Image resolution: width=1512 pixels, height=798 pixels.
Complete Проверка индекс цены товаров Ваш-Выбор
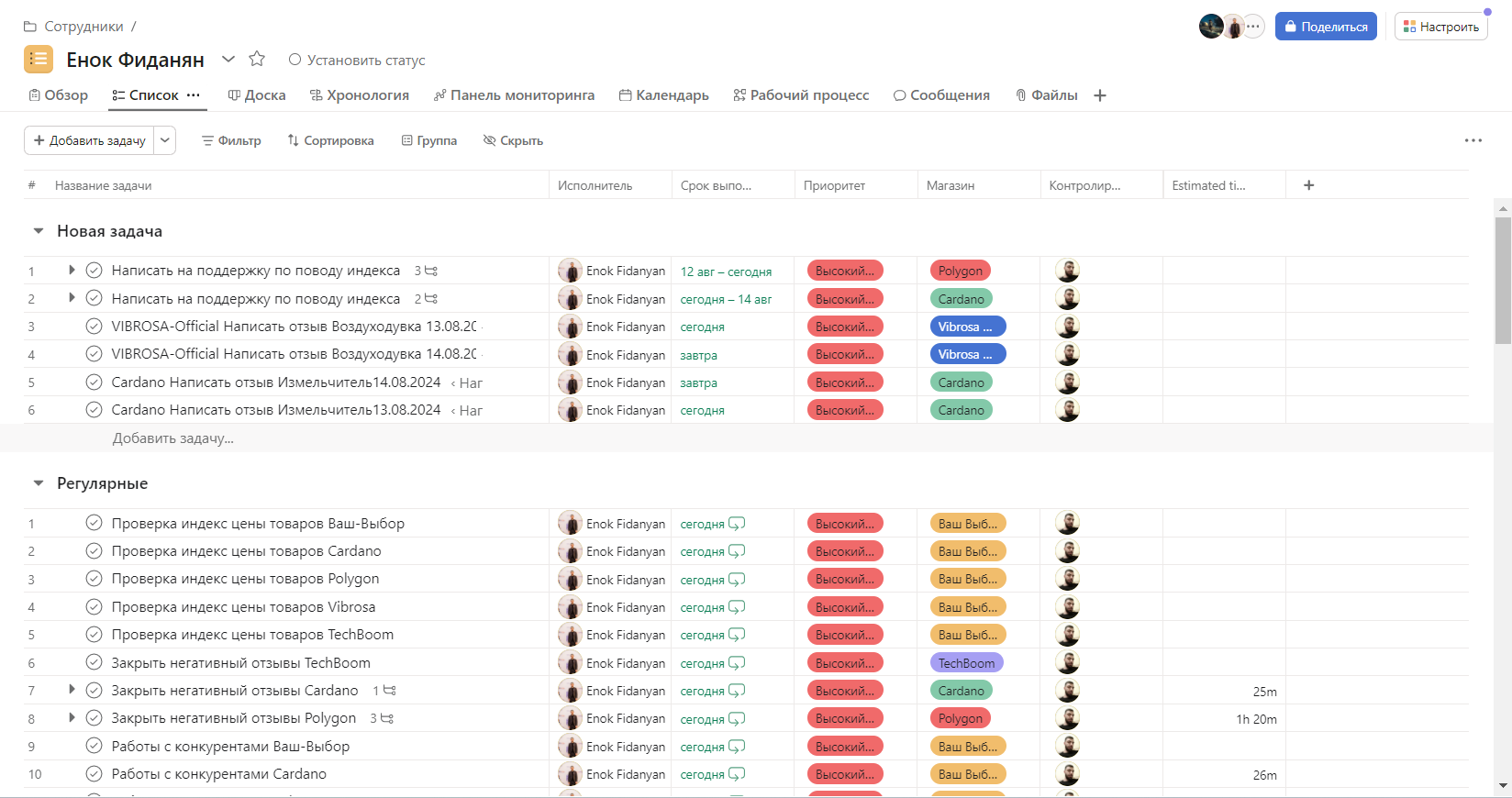(94, 523)
